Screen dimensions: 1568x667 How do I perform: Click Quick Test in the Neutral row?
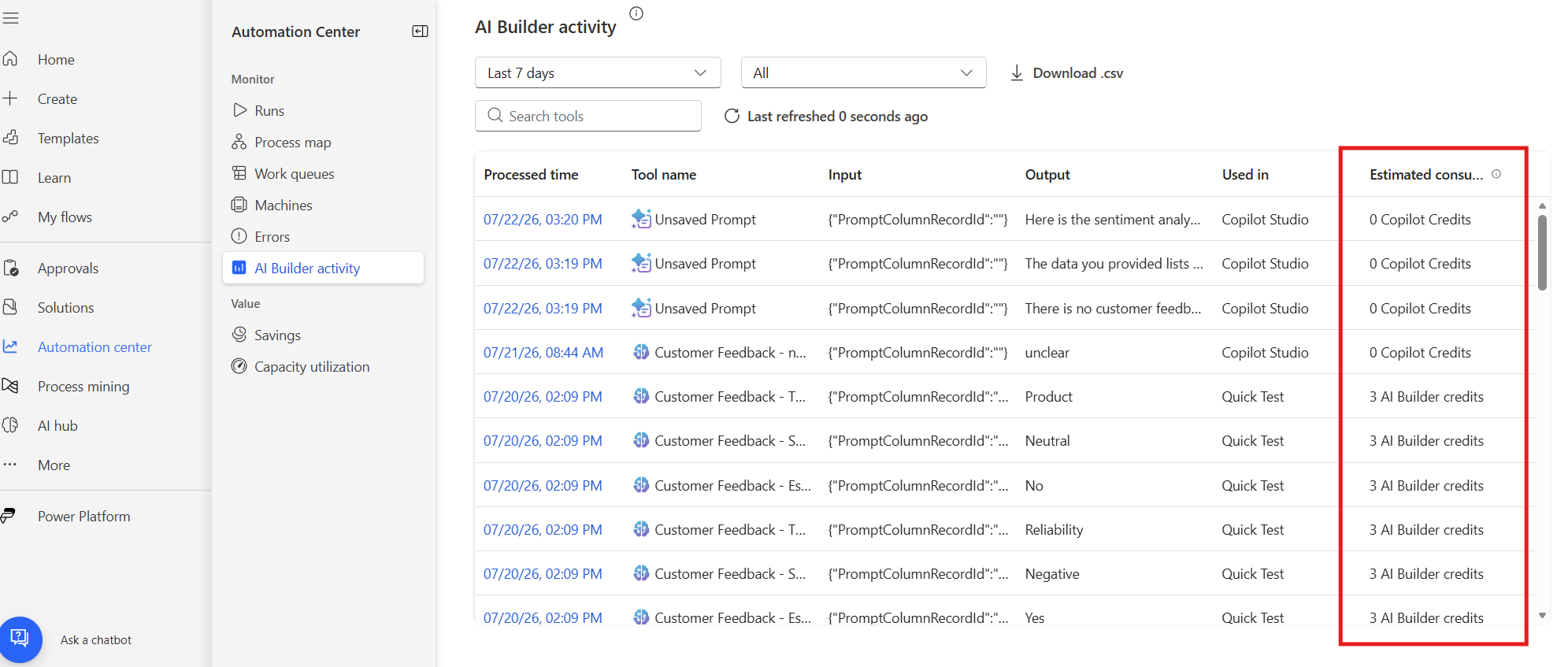(1252, 440)
